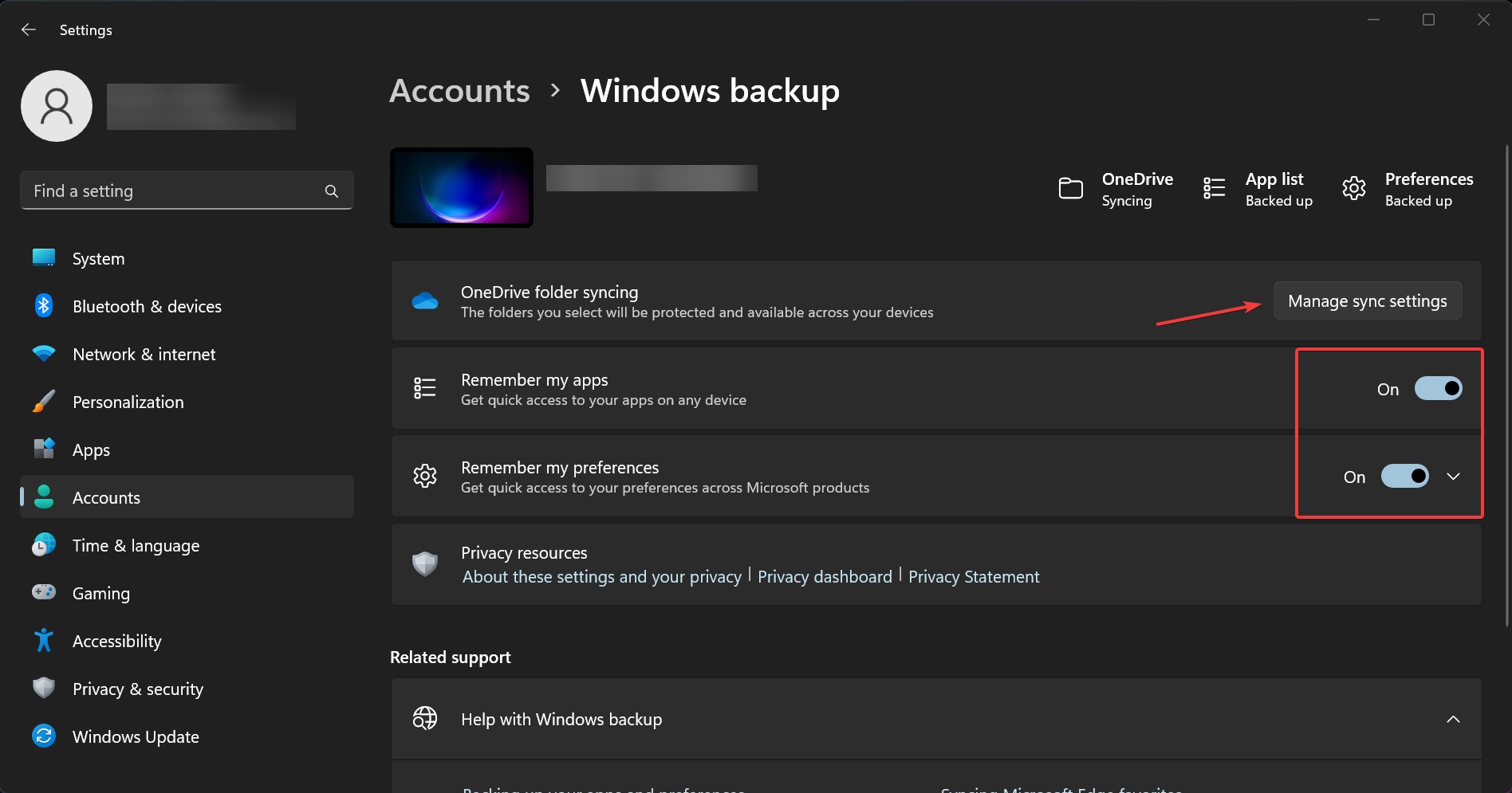
Task: Click the Network wifi icon in sidebar
Action: tap(44, 354)
